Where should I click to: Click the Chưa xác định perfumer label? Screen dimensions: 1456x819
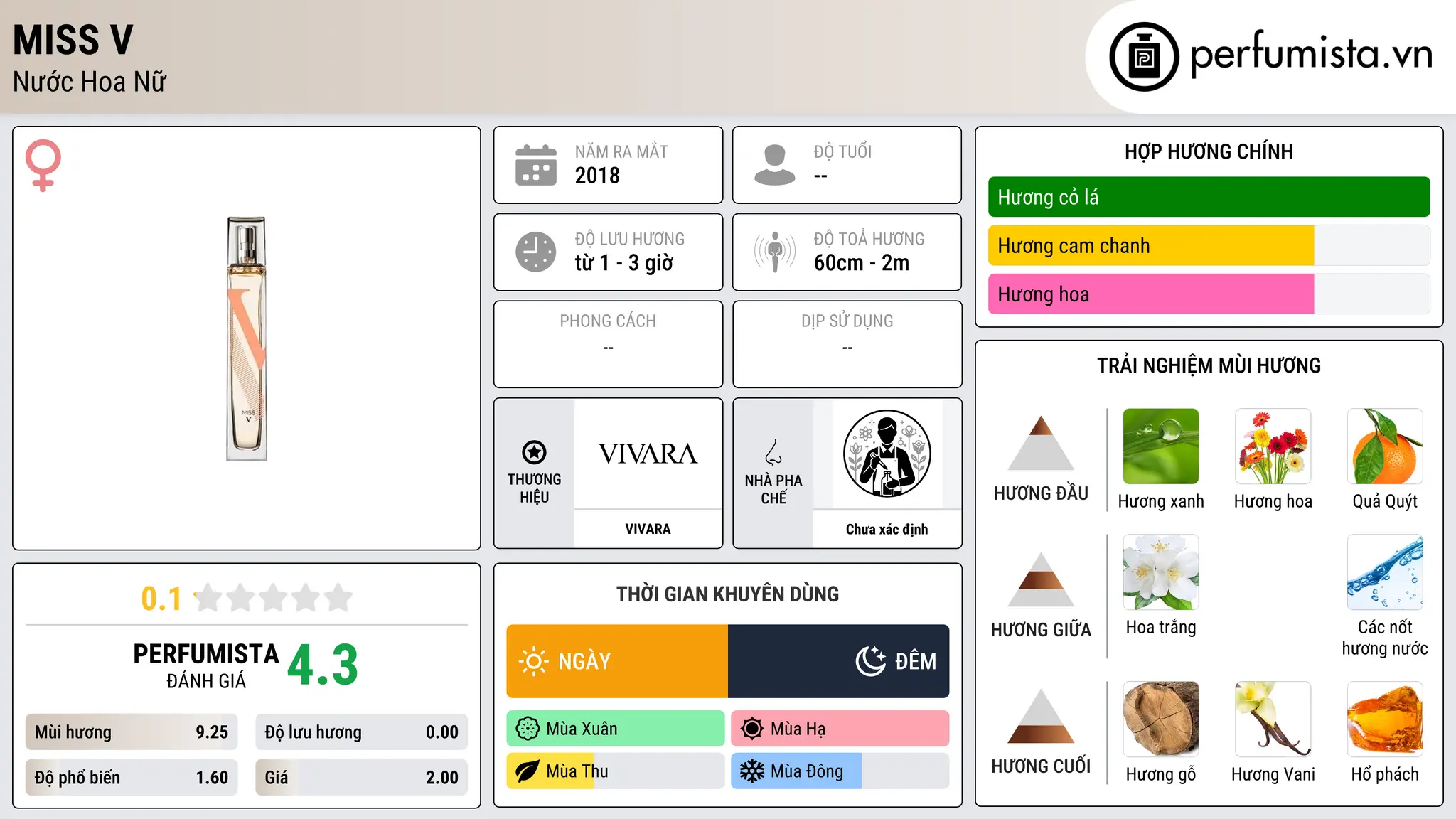click(887, 529)
